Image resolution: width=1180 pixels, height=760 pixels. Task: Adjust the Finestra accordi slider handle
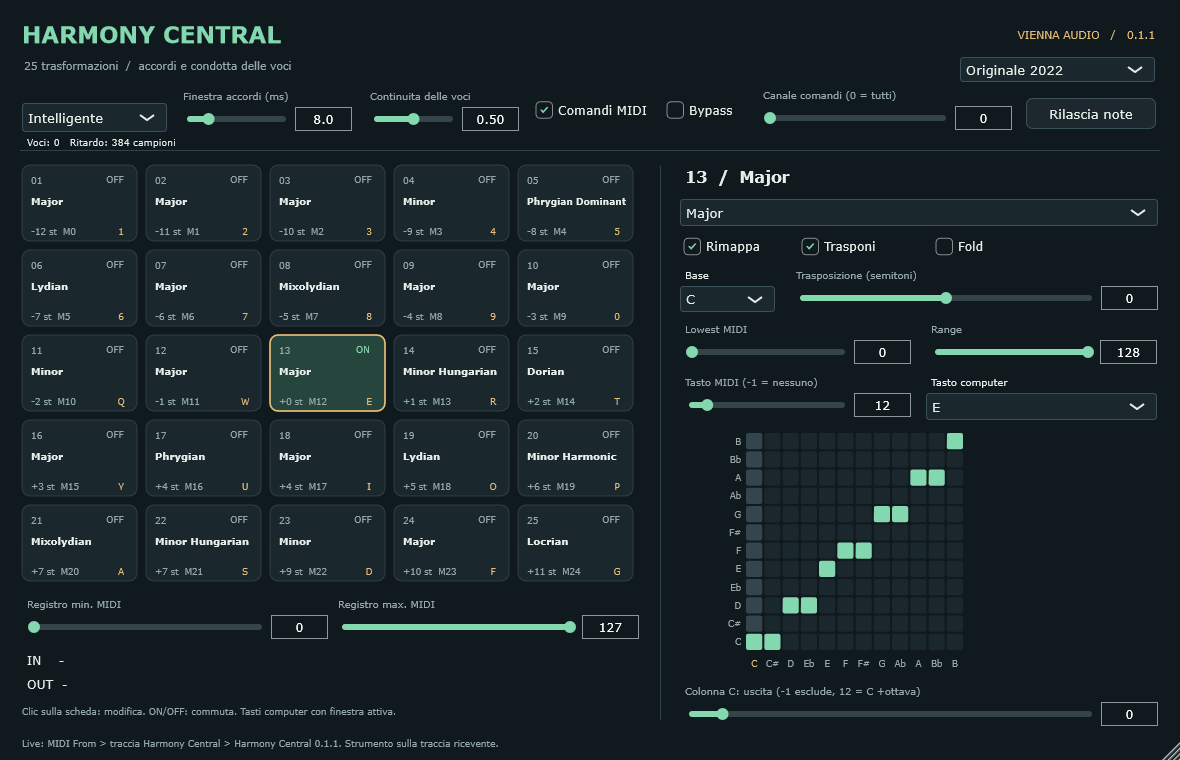point(208,119)
